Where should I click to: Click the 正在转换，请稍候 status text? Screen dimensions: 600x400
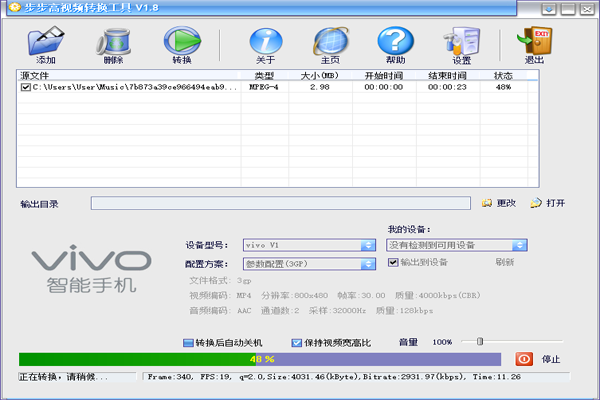[63, 377]
